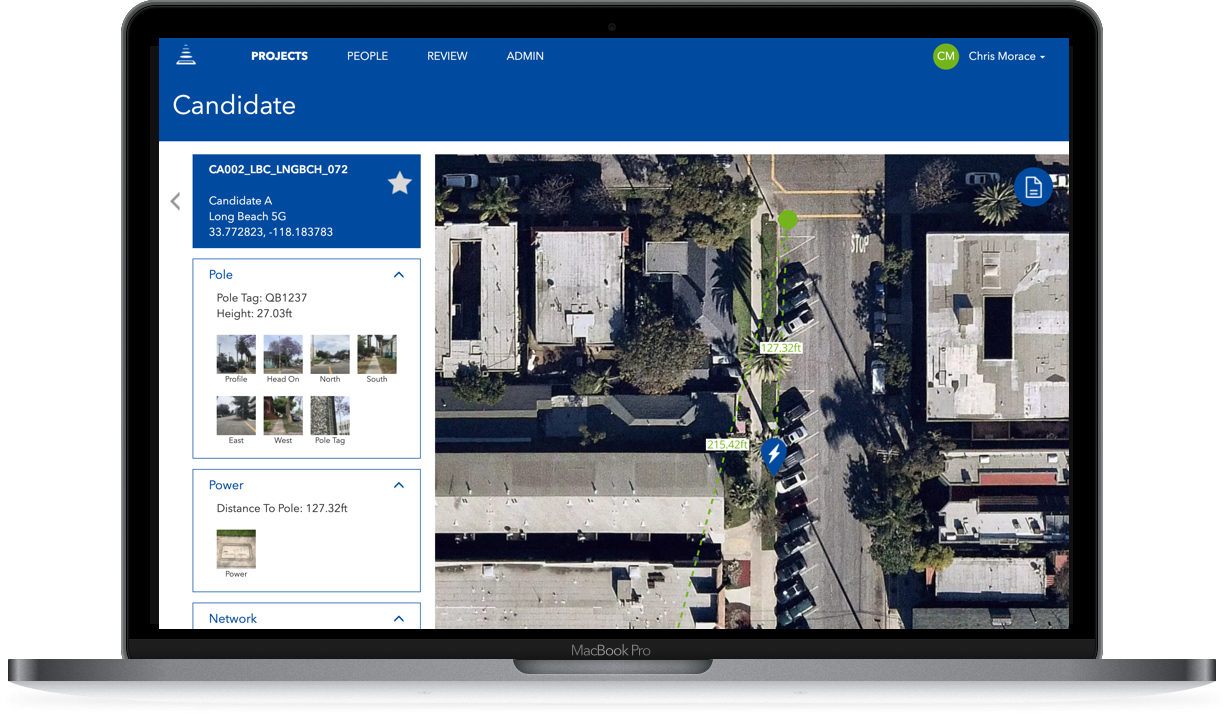Screen dimensions: 1228x714
Task: Click the Candidate A label
Action: pos(240,201)
